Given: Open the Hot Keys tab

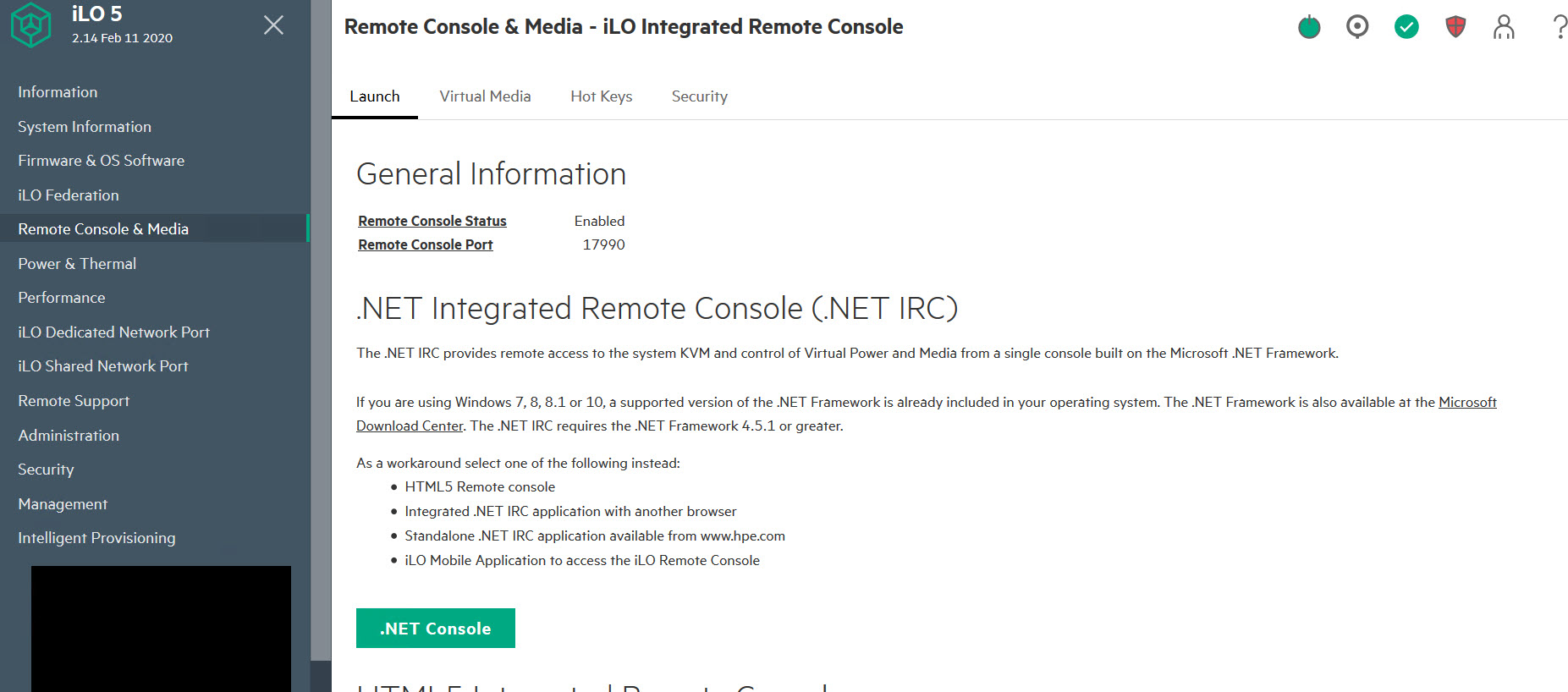Looking at the screenshot, I should (602, 96).
